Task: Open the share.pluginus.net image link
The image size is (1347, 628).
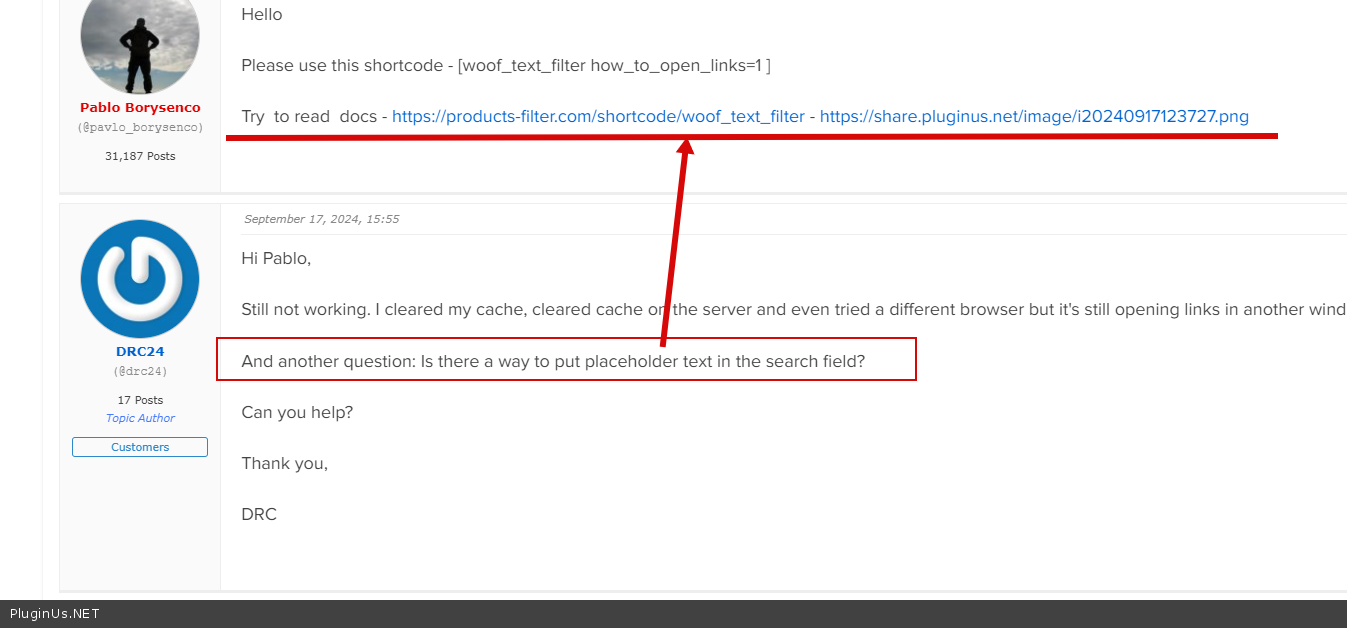Action: [x=1034, y=116]
